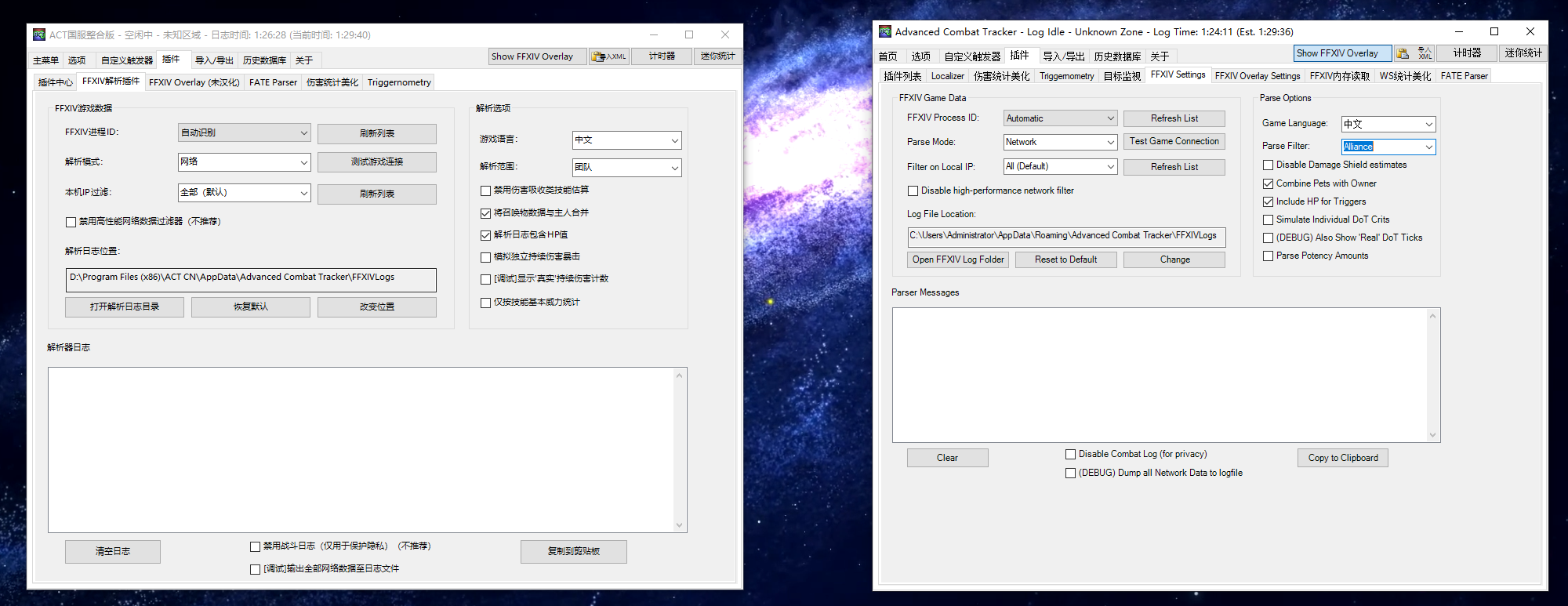Check Disable Damage Shield estimates

(x=1268, y=165)
